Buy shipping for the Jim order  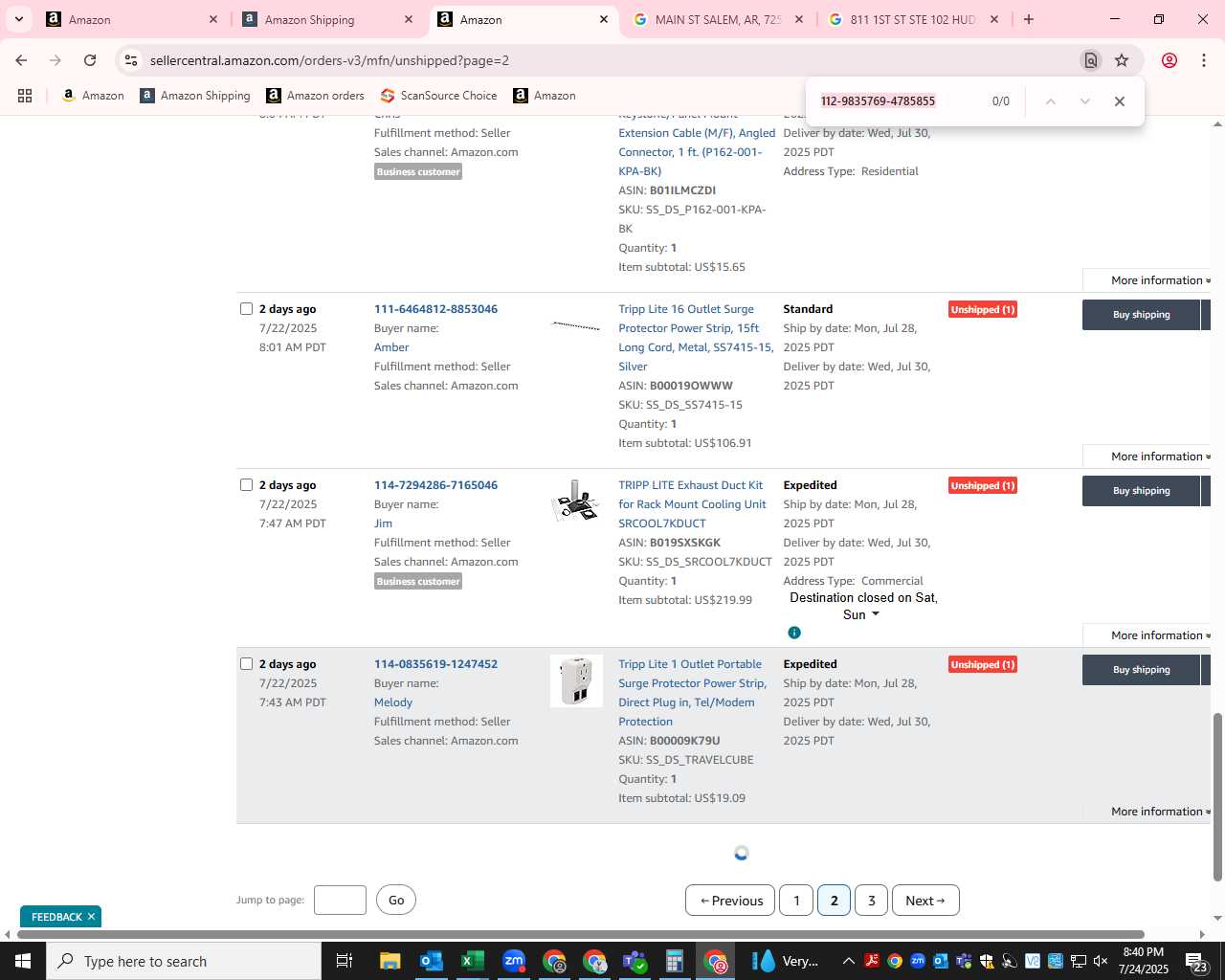[x=1141, y=491]
